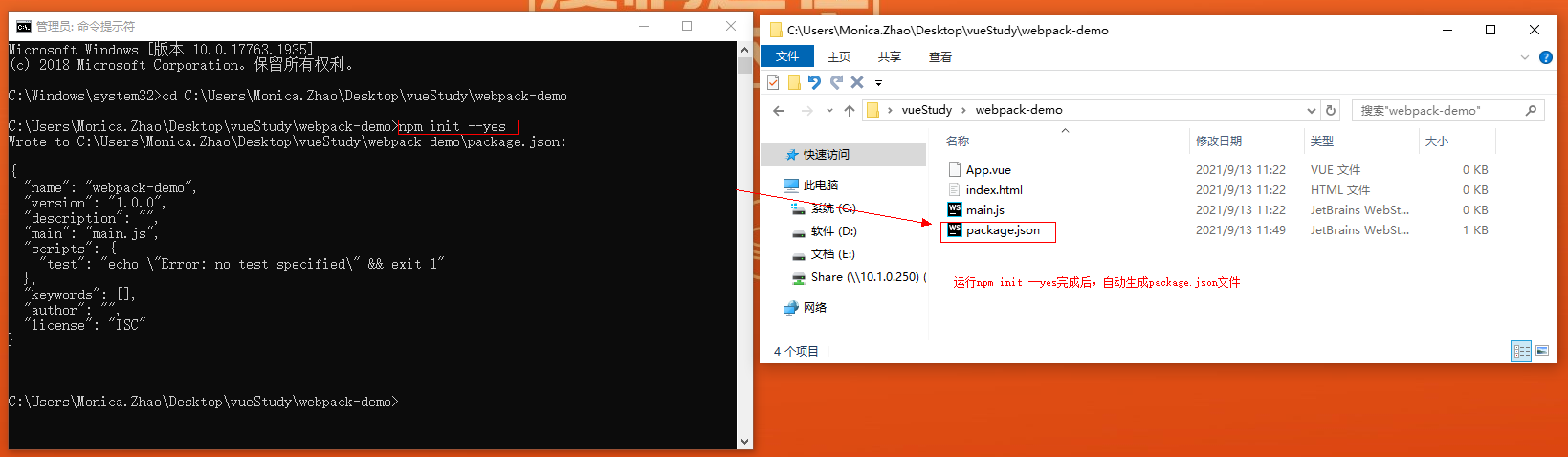Click the index.html file icon
Image resolution: width=1568 pixels, height=457 pixels.
click(x=954, y=189)
